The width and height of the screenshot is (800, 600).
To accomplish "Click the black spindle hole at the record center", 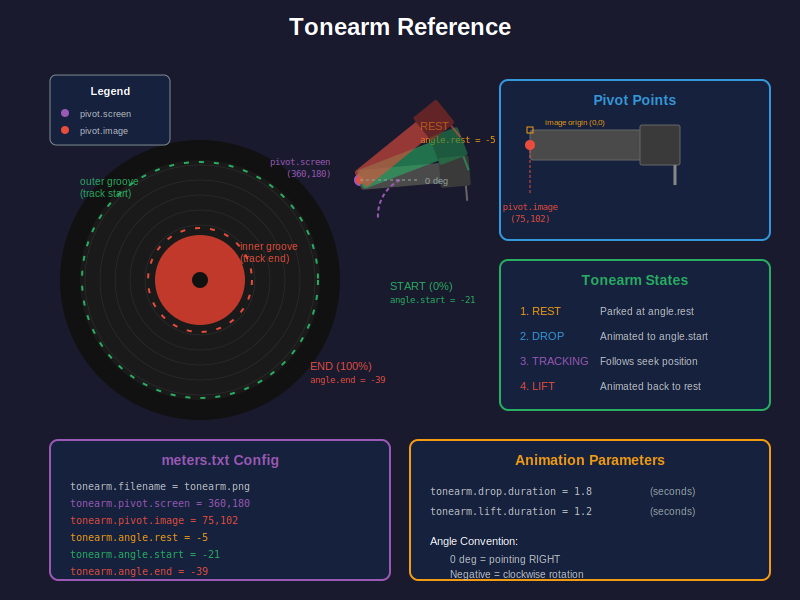I will coord(200,280).
